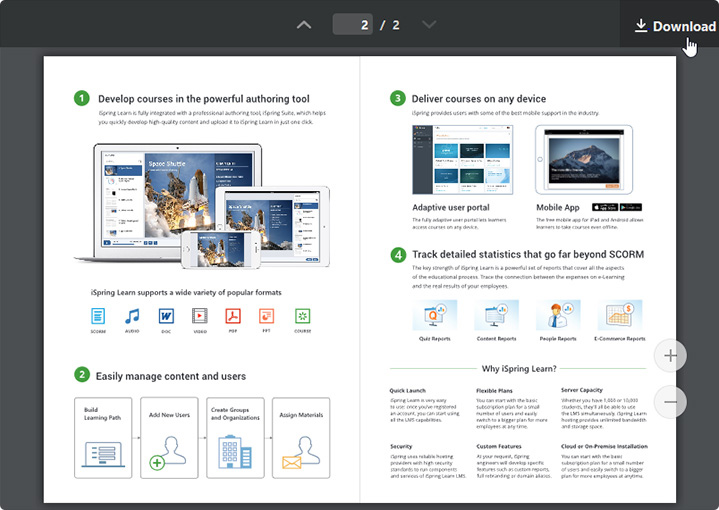Click the total page count '/ 2'
This screenshot has height=510, width=719.
click(x=390, y=25)
